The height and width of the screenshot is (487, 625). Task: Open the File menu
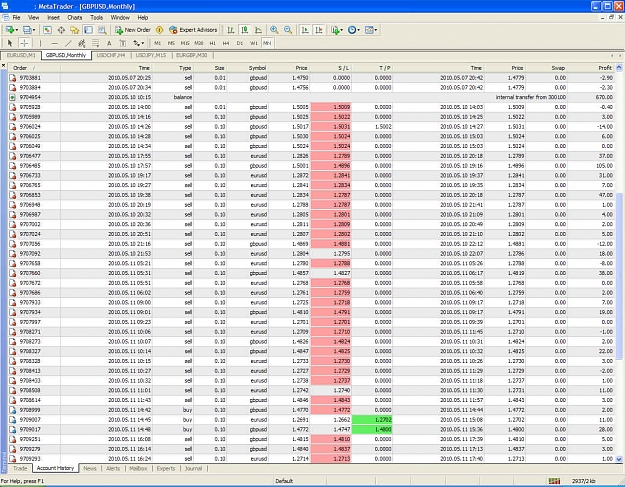[x=16, y=18]
